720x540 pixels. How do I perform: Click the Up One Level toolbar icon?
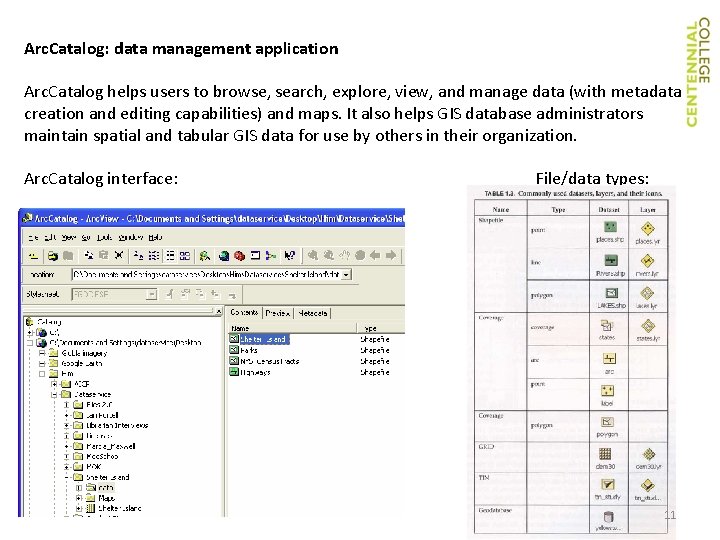34,256
